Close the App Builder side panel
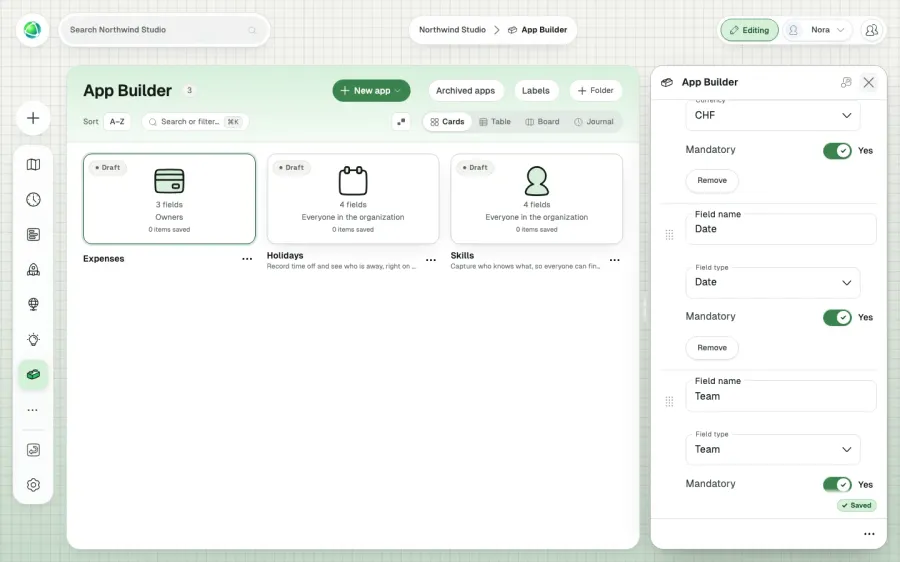The width and height of the screenshot is (900, 562). click(868, 83)
